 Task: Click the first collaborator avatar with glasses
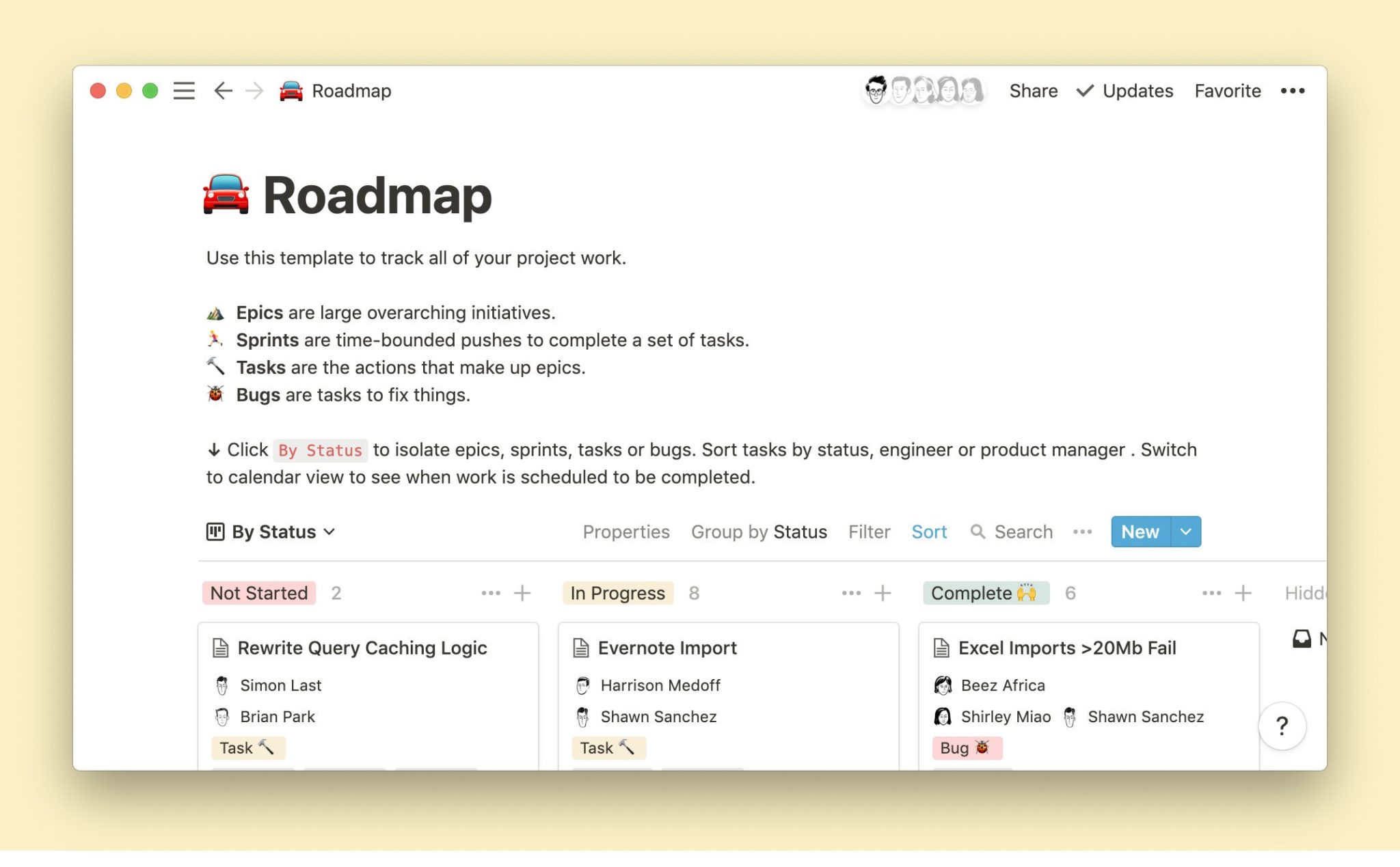tap(876, 90)
